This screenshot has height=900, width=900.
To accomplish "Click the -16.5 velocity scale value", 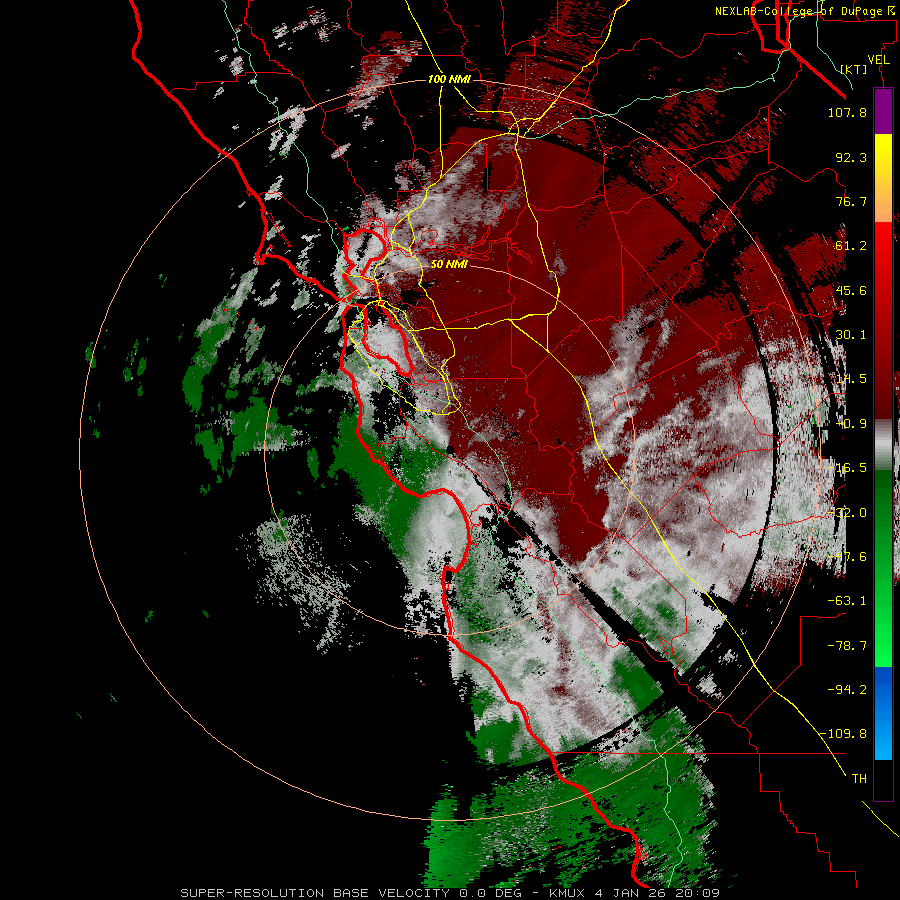I will pos(847,468).
